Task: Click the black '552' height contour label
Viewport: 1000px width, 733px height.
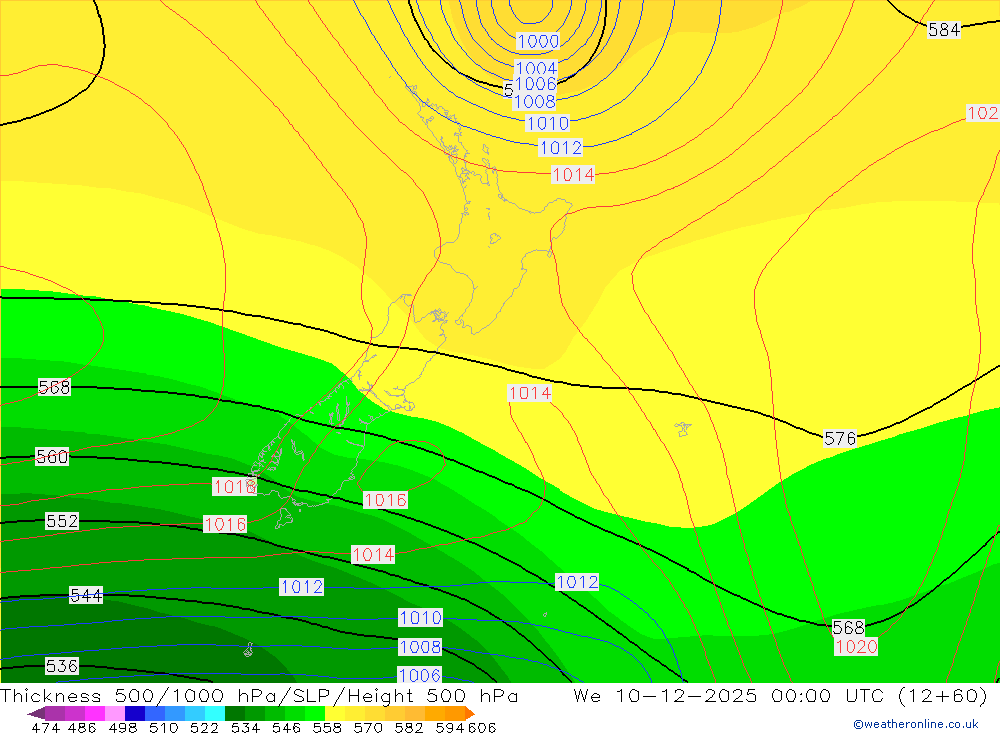Action: (x=62, y=521)
